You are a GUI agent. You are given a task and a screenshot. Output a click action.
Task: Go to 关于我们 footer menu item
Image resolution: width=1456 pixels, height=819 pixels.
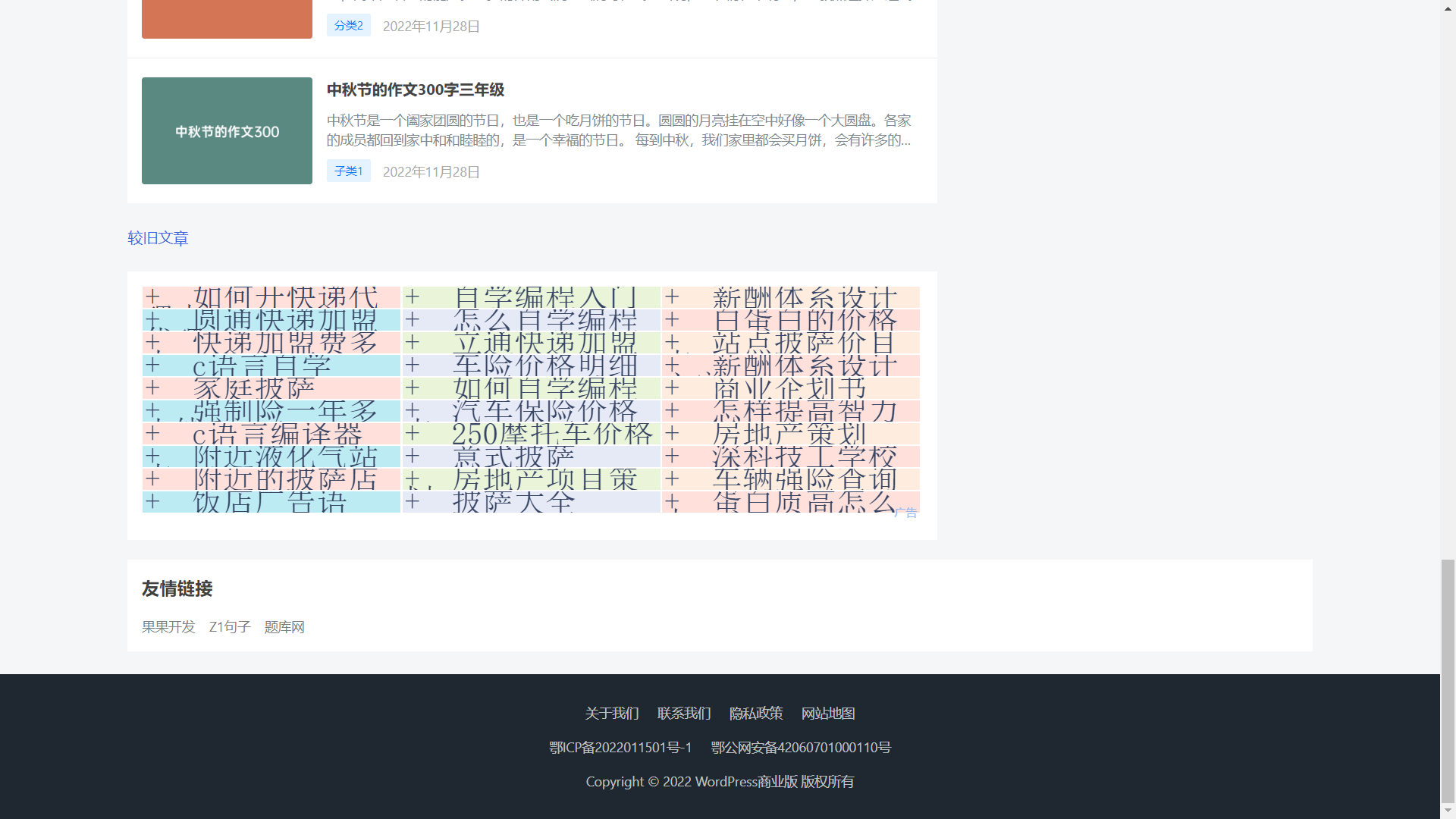(x=611, y=714)
